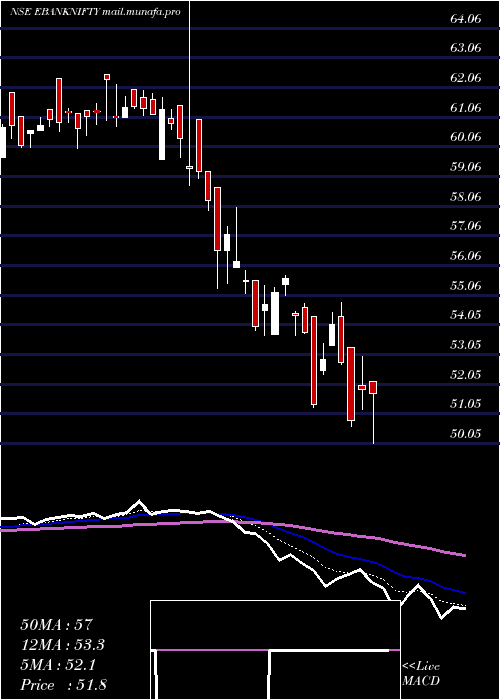Click the 53.05 price axis label

tap(467, 345)
